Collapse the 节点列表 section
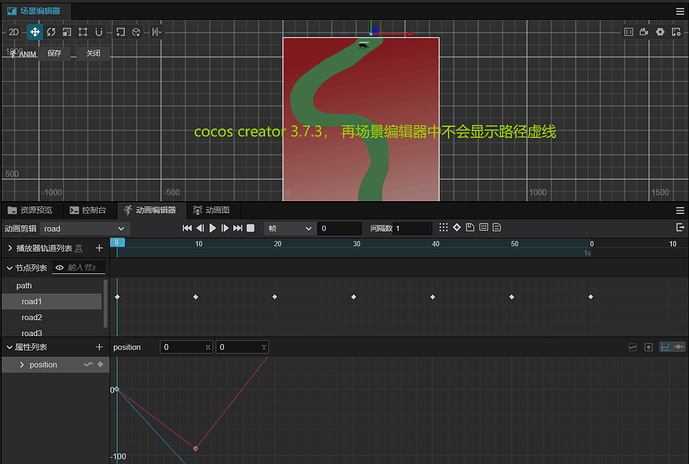Viewport: 689px width, 464px height. point(9,268)
